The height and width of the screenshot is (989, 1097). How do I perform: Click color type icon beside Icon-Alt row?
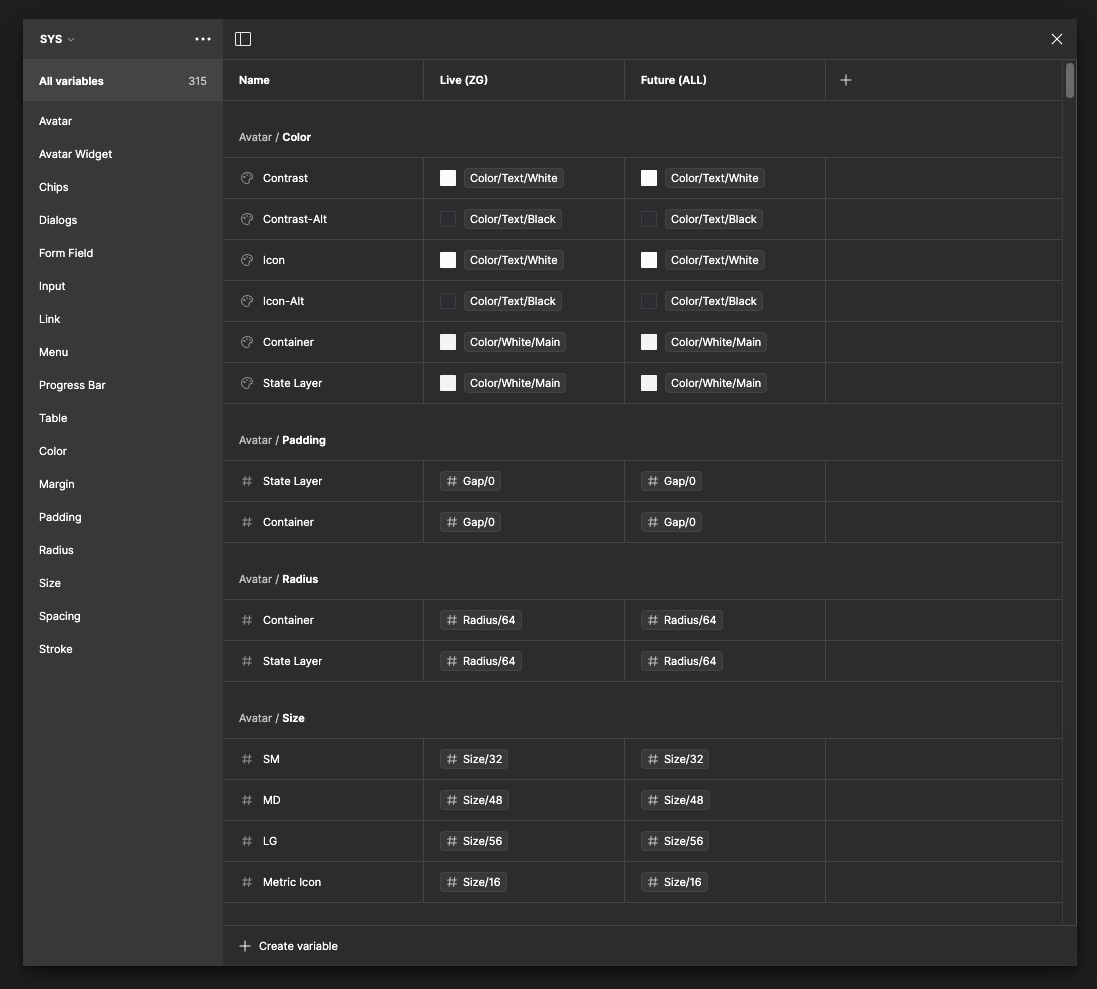click(247, 301)
